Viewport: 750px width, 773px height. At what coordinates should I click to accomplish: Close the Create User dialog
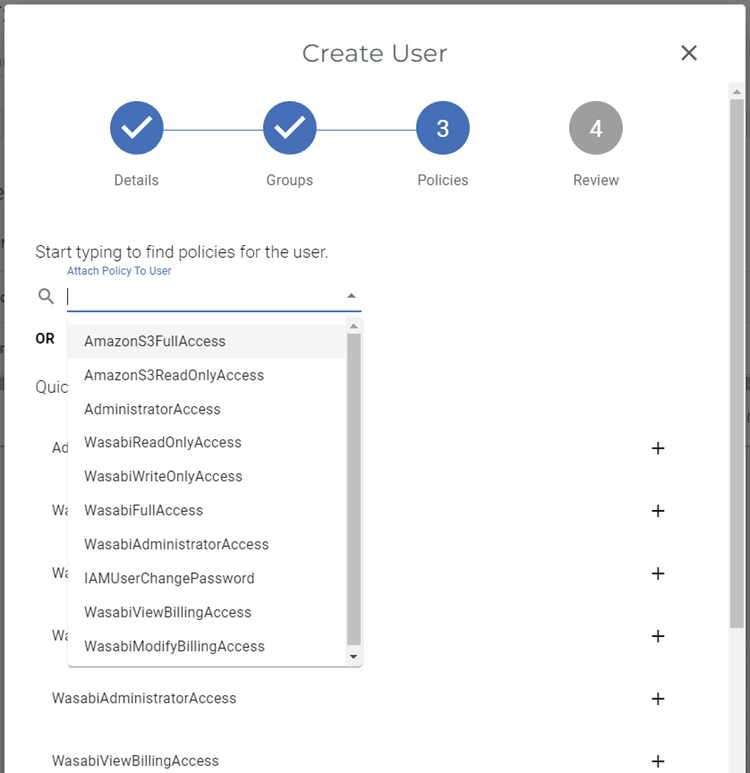(x=689, y=53)
